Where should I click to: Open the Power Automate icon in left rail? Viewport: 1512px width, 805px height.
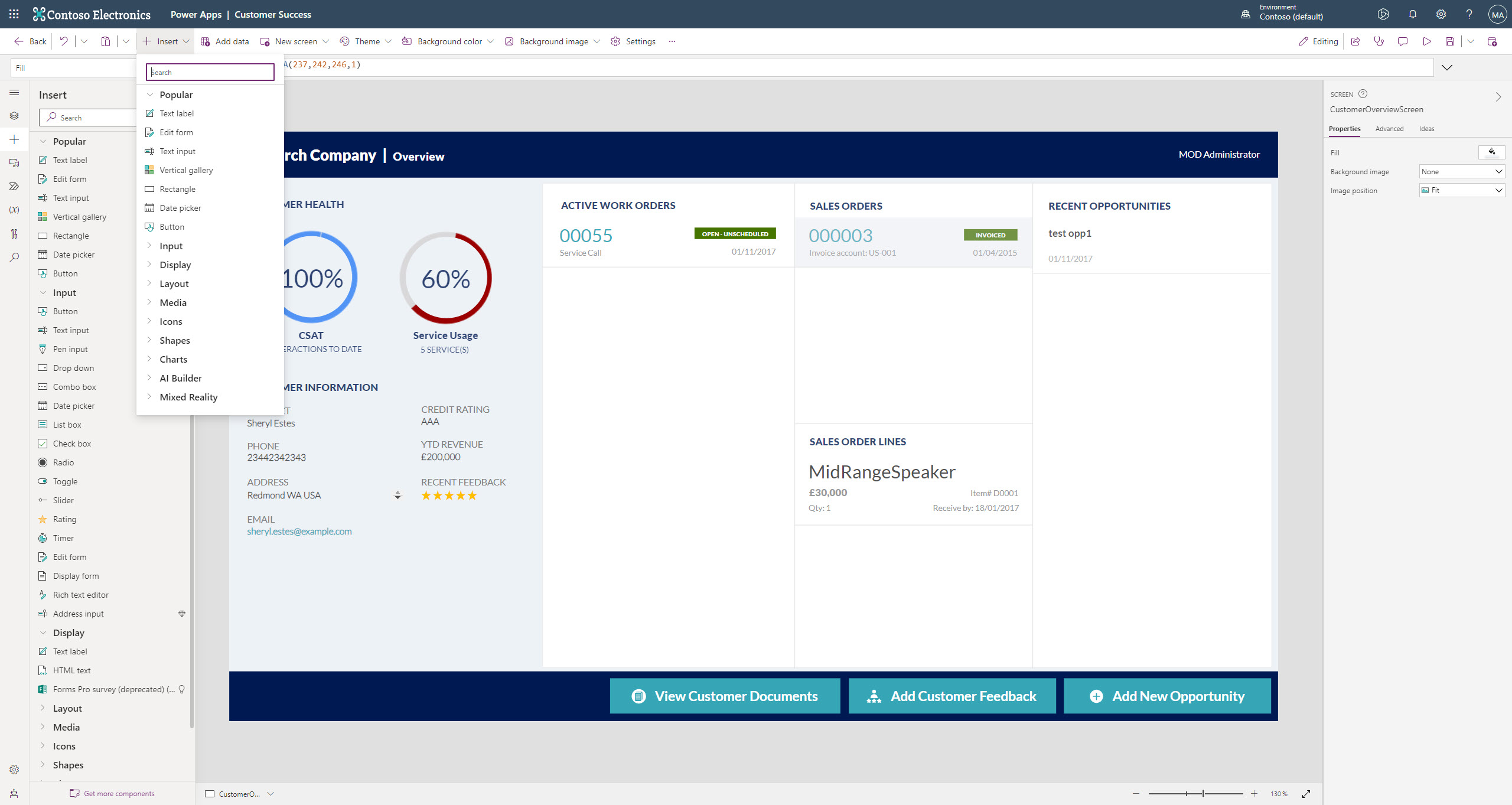[x=14, y=186]
